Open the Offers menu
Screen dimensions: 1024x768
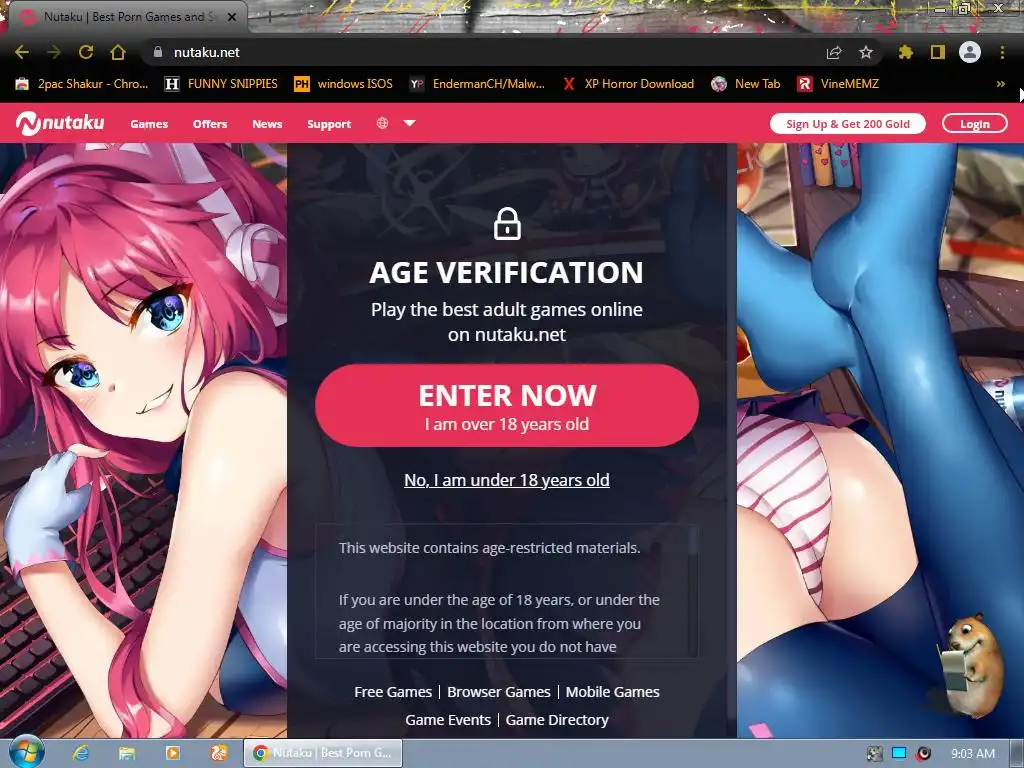click(x=210, y=123)
